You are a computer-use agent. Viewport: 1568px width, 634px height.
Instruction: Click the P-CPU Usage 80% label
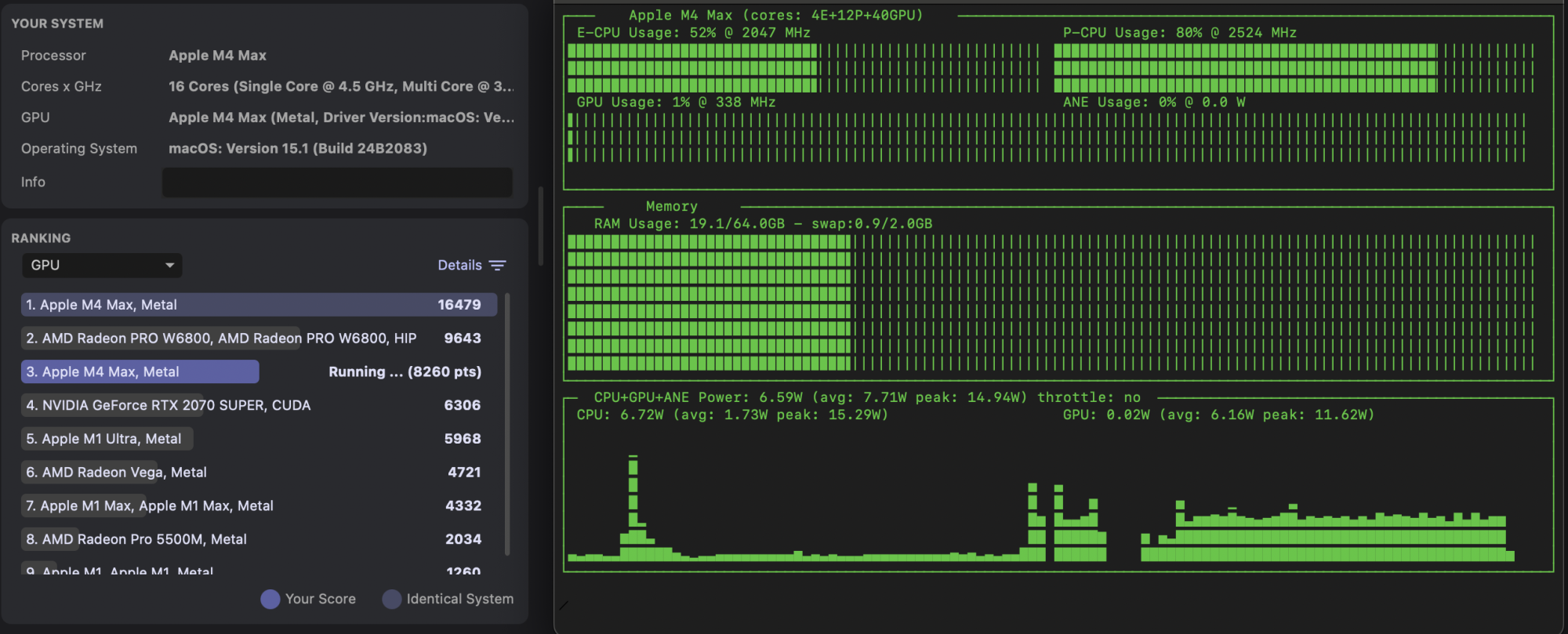pos(1179,33)
